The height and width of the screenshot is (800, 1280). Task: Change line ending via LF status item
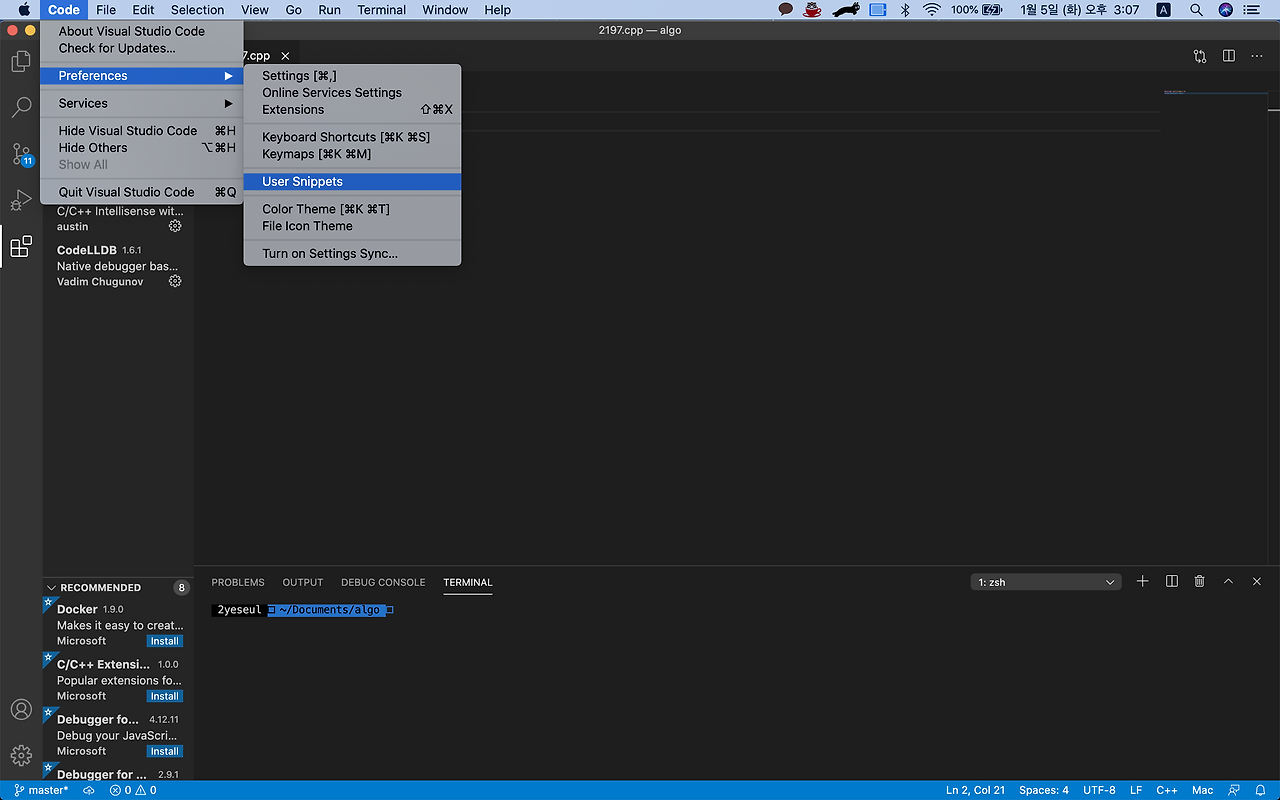[1136, 790]
